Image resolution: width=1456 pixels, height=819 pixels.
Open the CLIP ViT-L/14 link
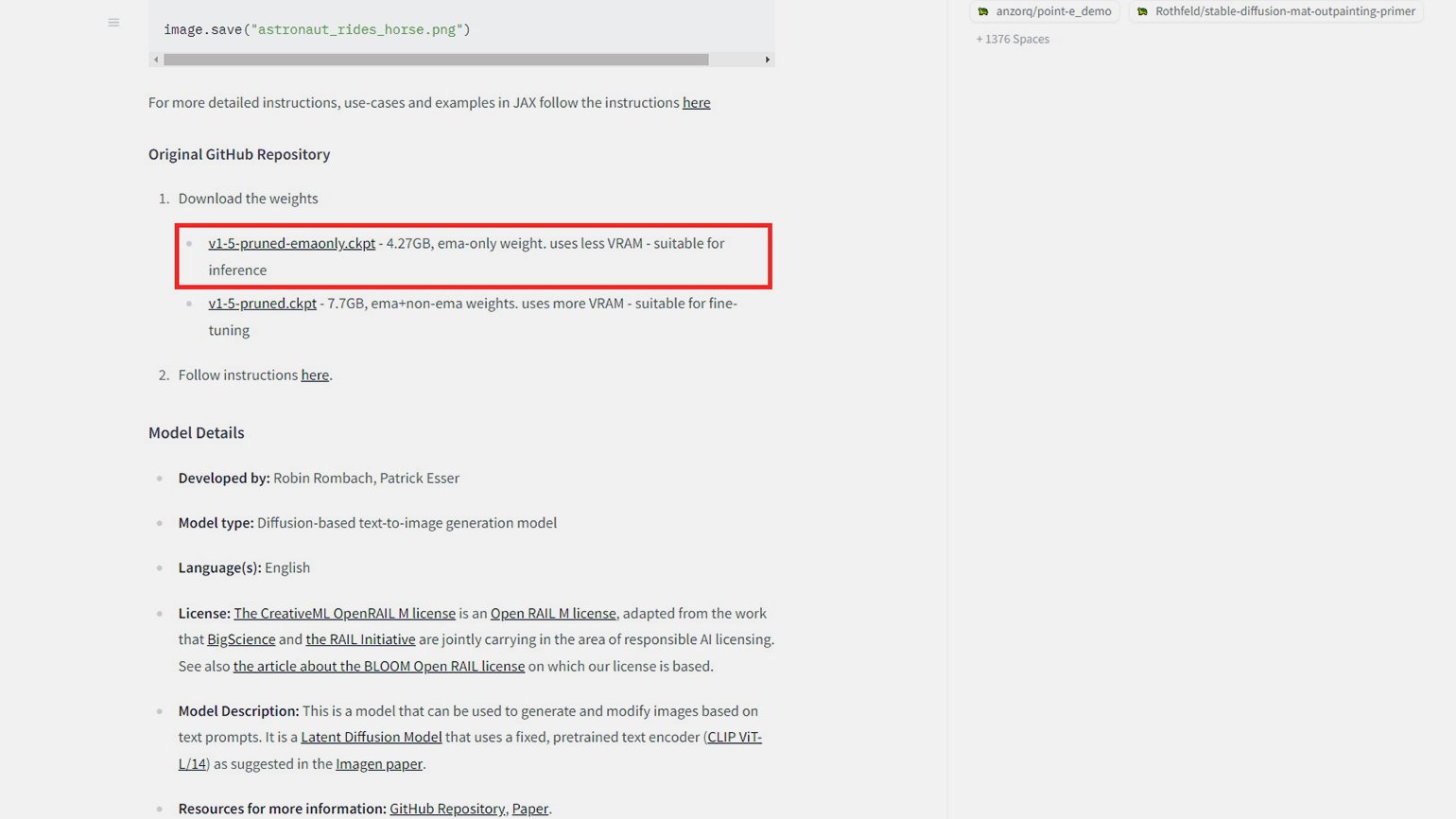tap(734, 738)
